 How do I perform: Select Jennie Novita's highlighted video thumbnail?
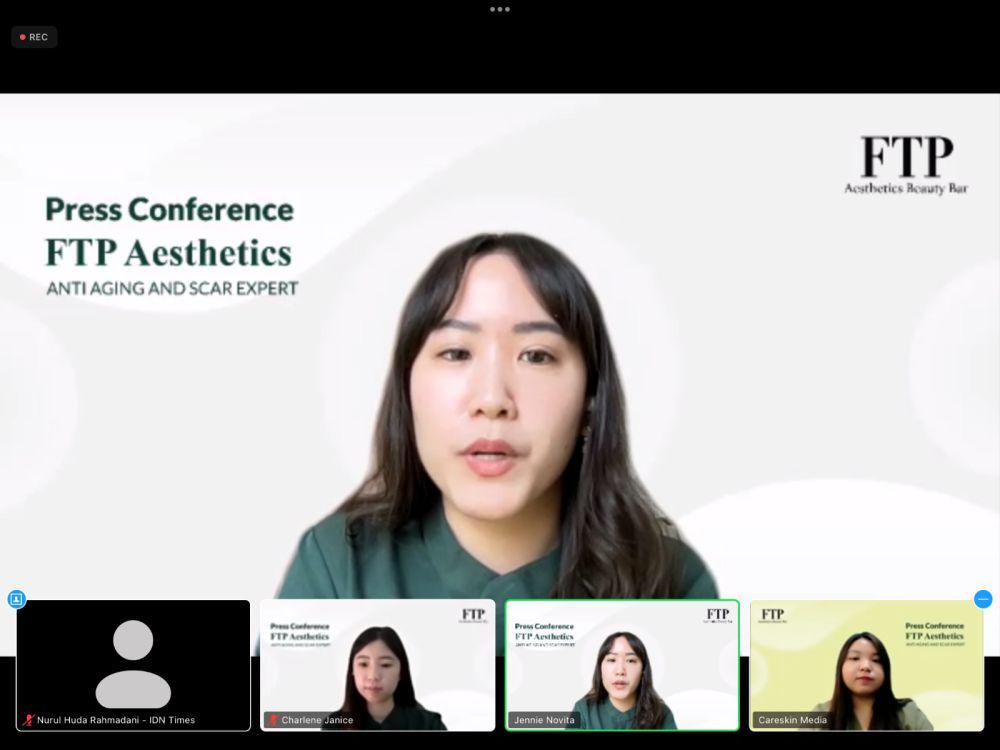(x=622, y=665)
